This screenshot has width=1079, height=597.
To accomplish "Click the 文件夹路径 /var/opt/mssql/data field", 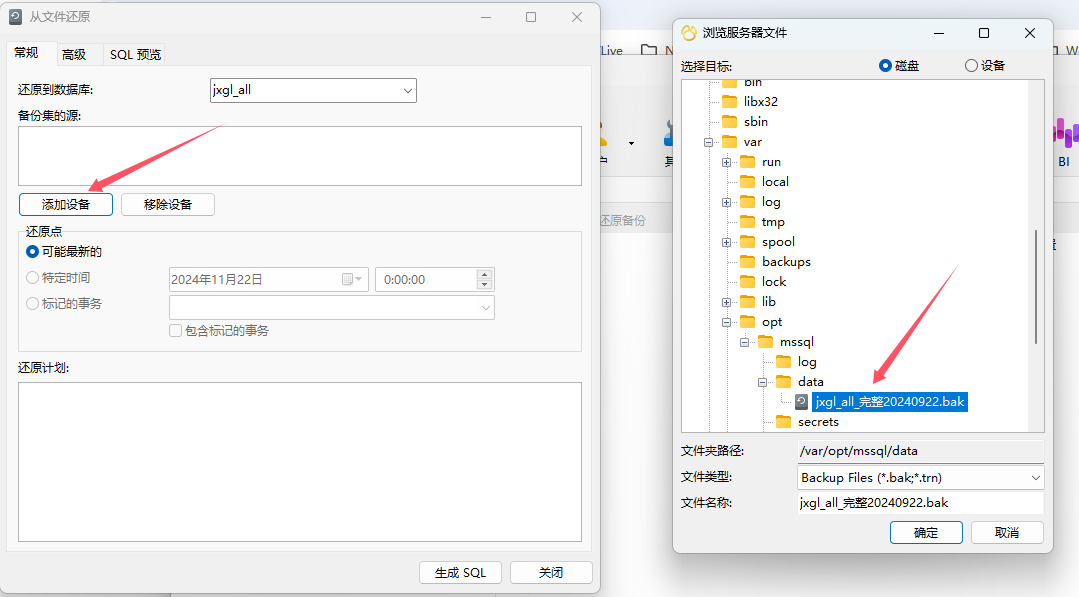I will click(921, 451).
